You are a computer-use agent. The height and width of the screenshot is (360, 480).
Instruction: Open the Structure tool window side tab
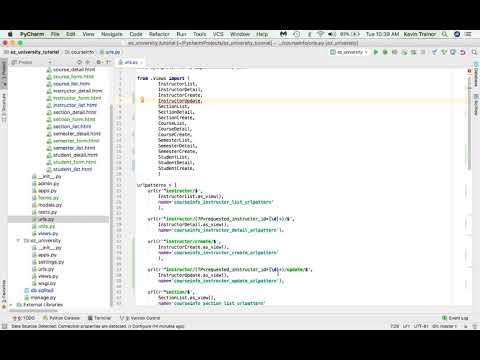click(x=4, y=108)
